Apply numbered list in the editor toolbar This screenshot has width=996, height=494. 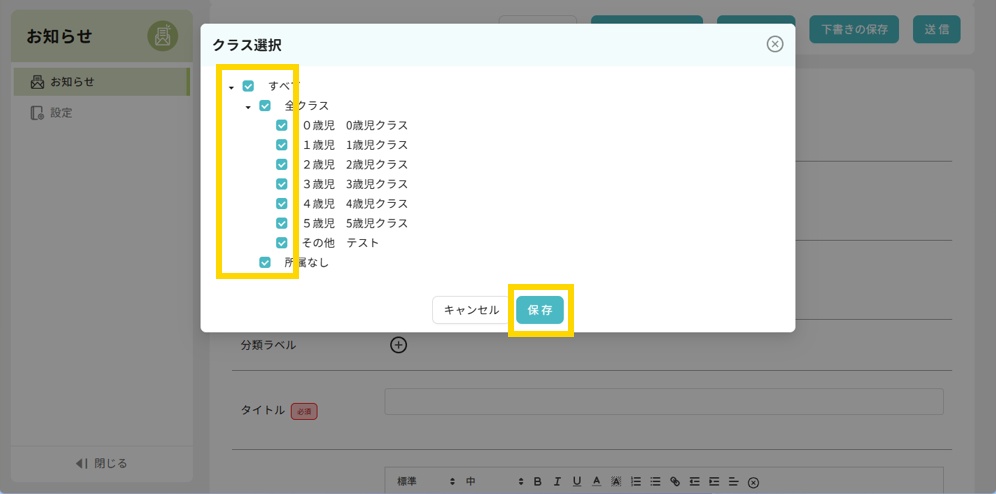[x=635, y=482]
